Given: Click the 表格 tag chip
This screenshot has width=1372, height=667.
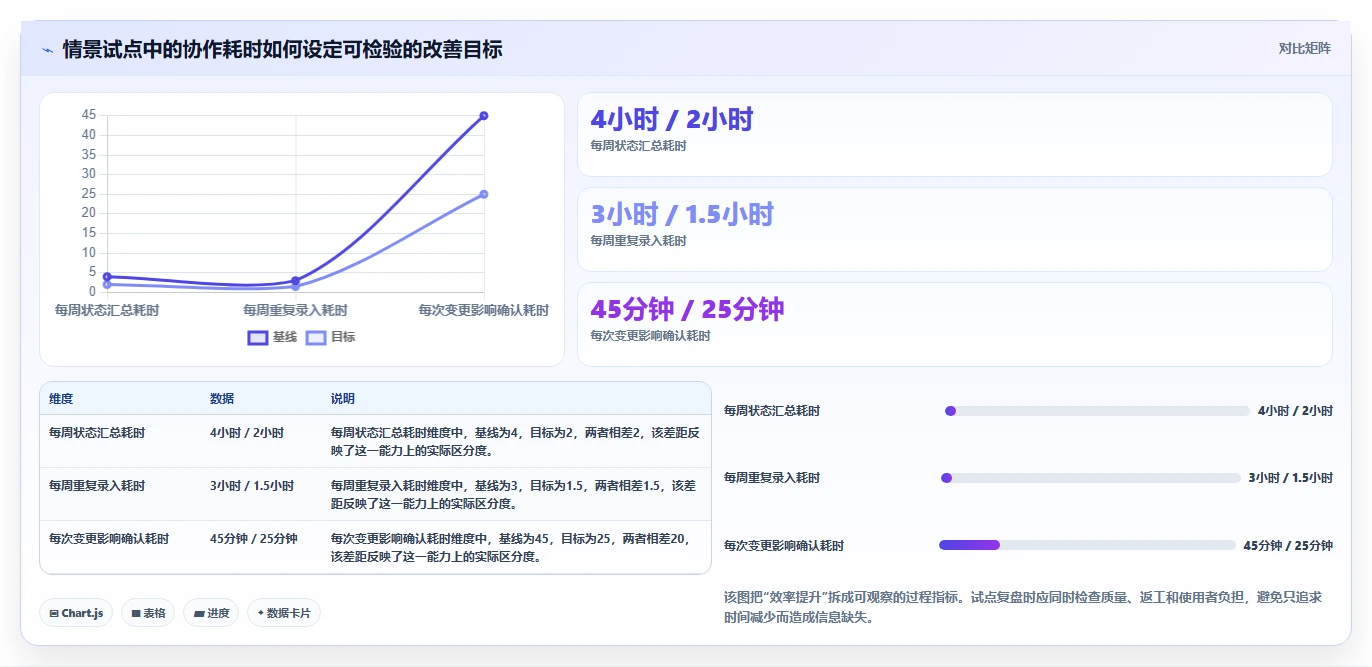Looking at the screenshot, I should (x=148, y=613).
